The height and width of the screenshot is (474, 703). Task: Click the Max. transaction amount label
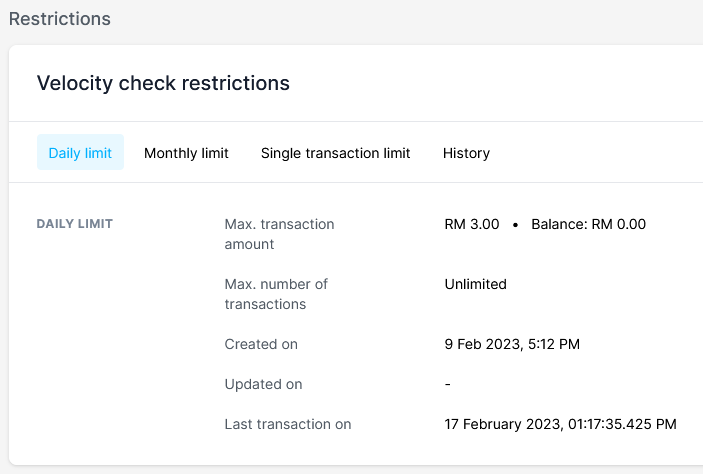point(279,234)
